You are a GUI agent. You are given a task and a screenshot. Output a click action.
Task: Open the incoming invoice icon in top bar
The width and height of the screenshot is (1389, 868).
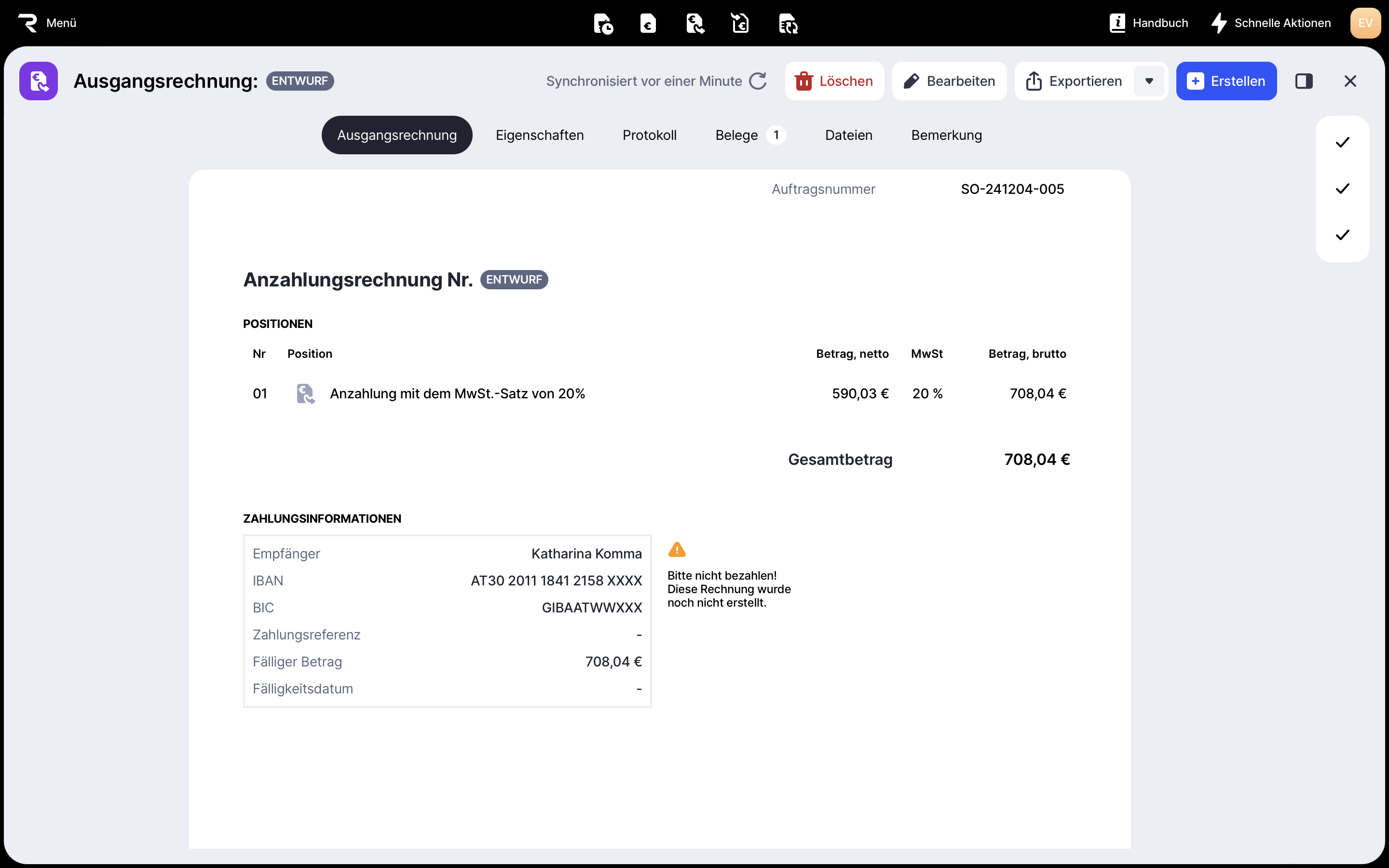click(x=740, y=24)
